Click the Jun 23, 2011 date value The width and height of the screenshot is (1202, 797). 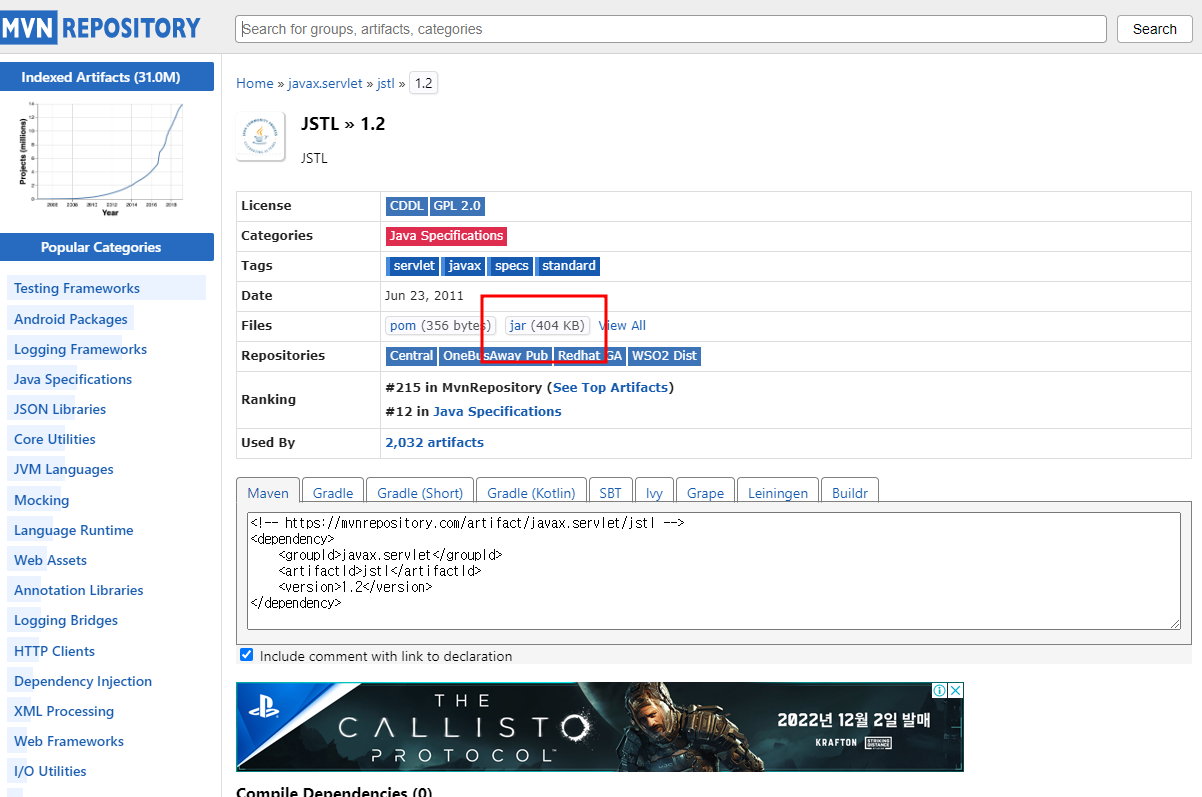[424, 296]
